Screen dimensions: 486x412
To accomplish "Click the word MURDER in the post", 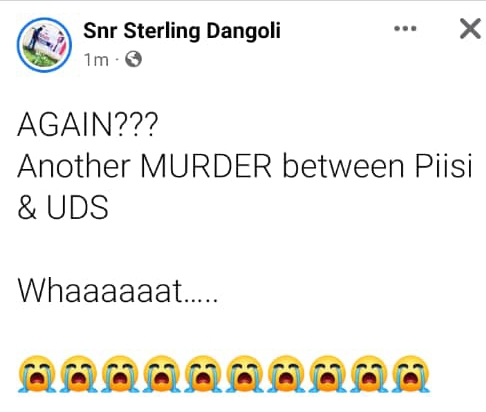I will click(206, 166).
